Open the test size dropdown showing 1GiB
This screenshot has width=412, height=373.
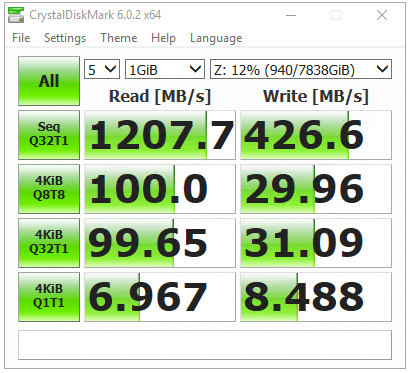165,69
